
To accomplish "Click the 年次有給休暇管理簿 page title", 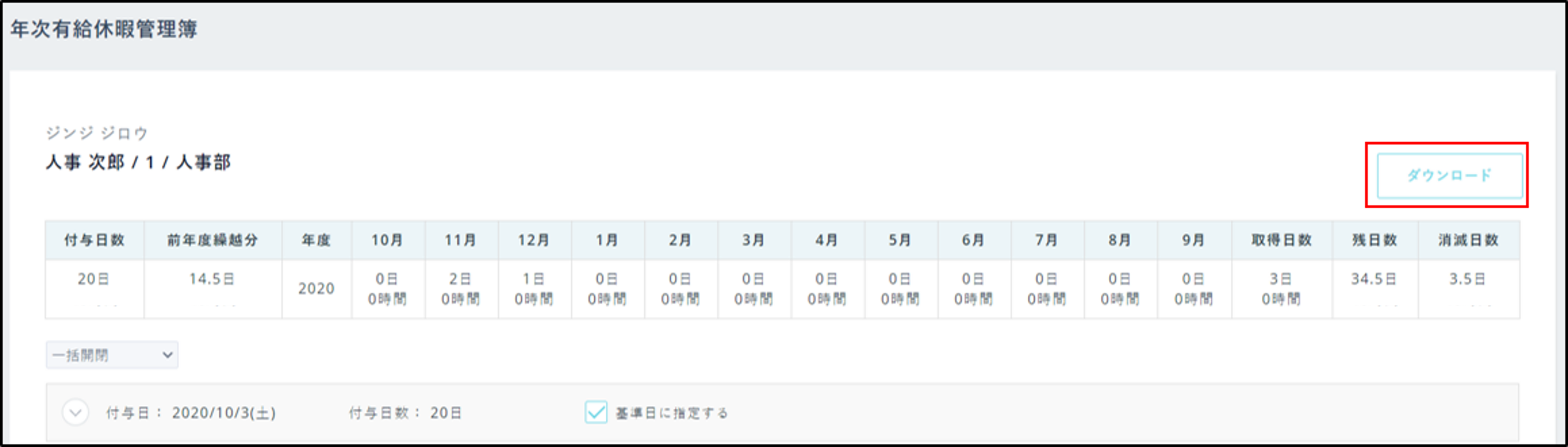I will pos(104,29).
